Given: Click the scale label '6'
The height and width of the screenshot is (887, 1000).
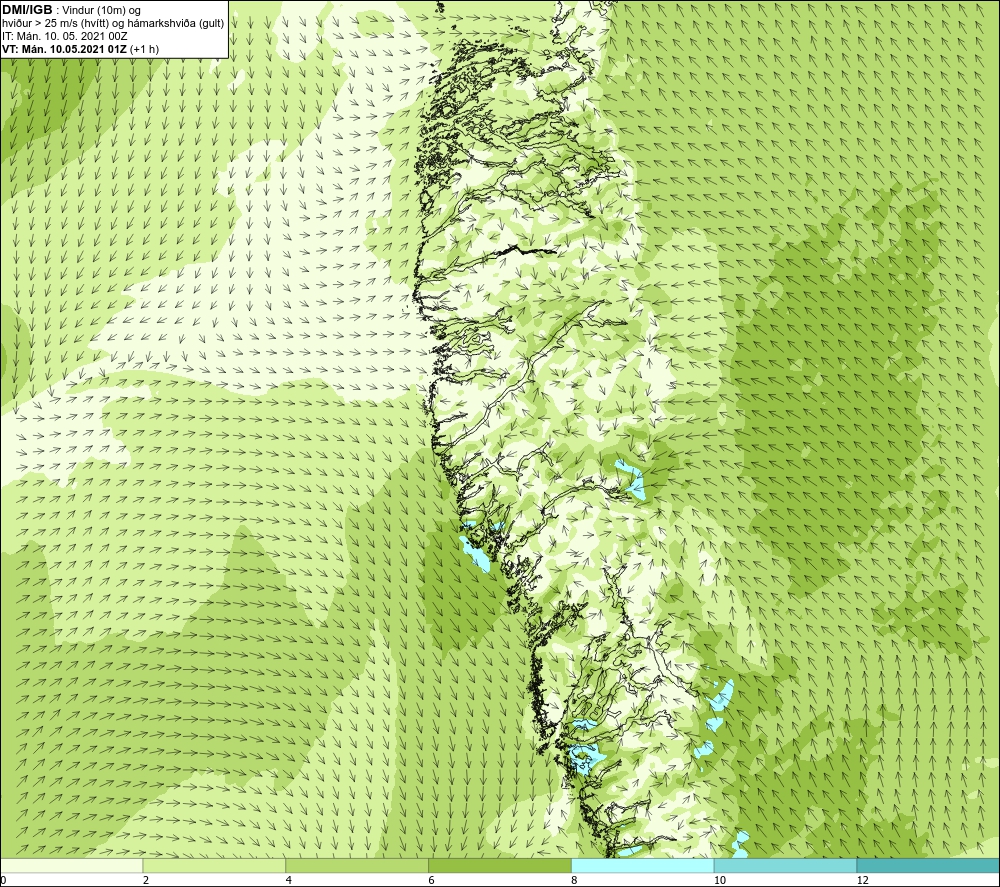Looking at the screenshot, I should 432,881.
